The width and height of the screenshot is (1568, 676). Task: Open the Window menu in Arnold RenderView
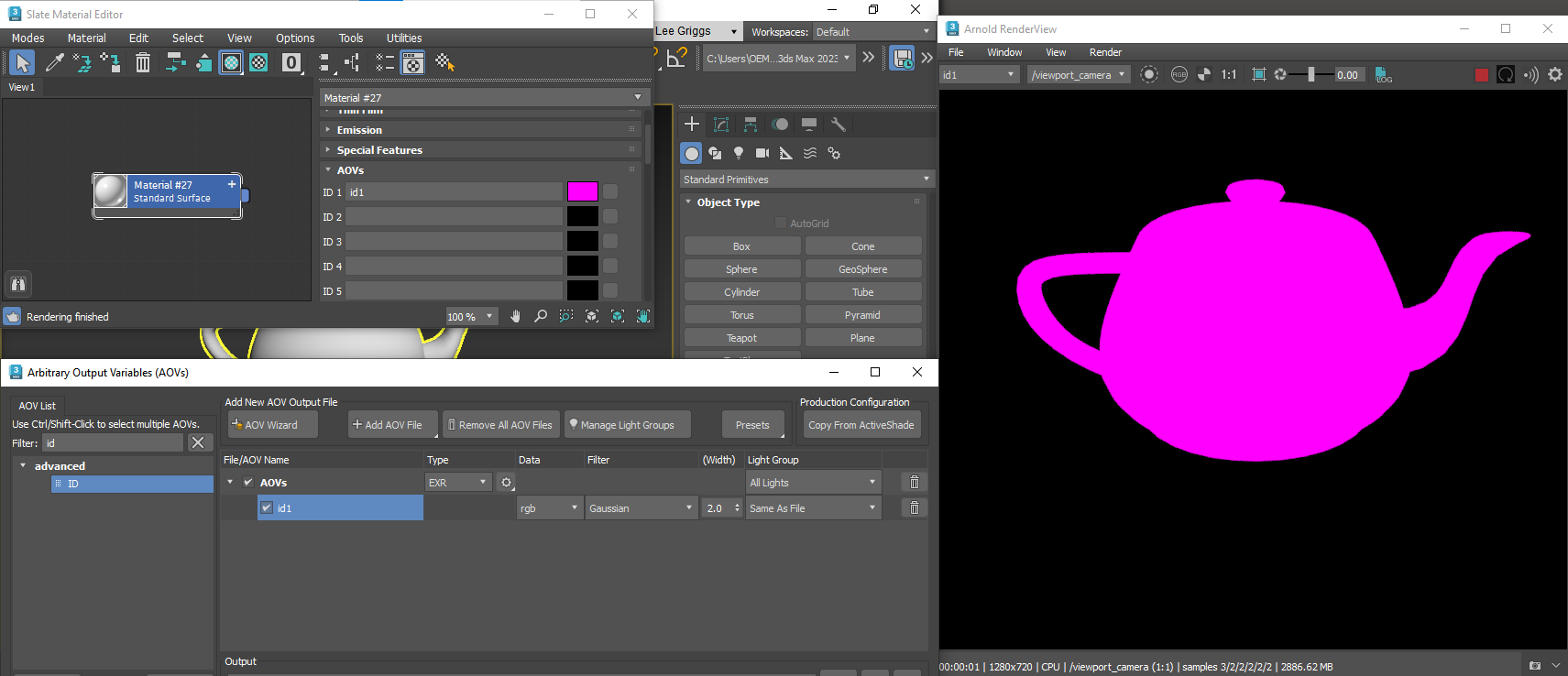pyautogui.click(x=1004, y=52)
